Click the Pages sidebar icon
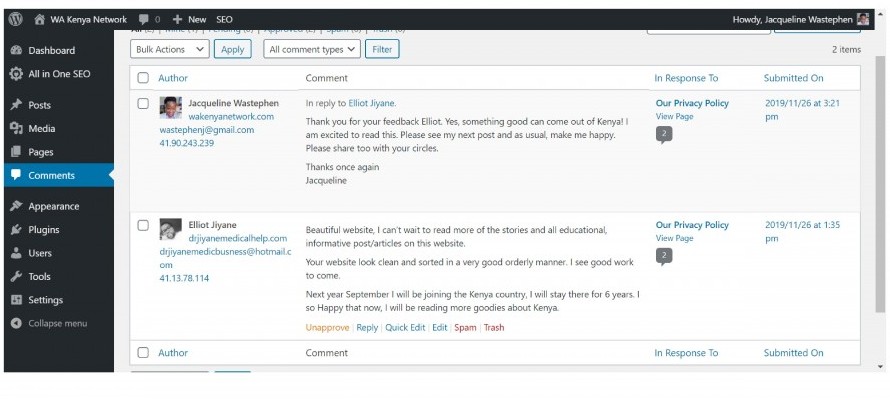Image resolution: width=890 pixels, height=400 pixels. pos(16,152)
